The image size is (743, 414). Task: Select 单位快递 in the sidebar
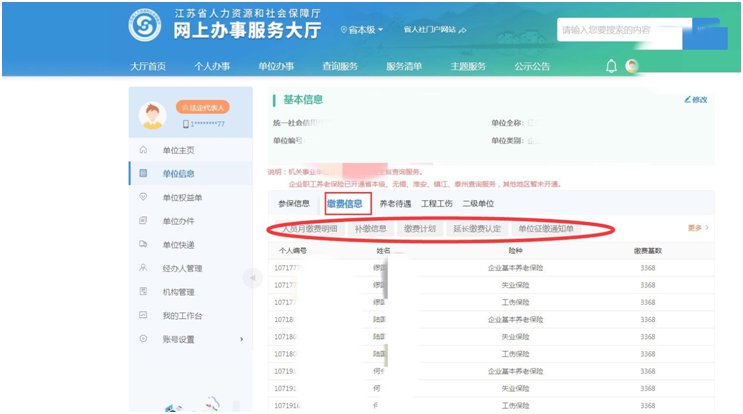[178, 244]
